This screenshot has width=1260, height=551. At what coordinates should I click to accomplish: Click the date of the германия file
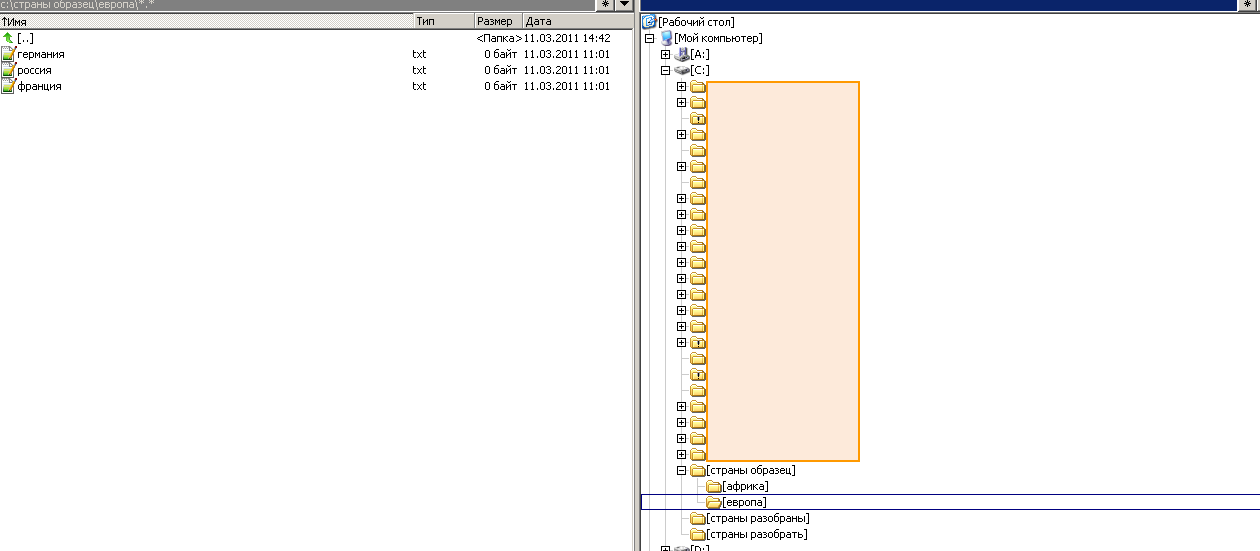point(567,54)
